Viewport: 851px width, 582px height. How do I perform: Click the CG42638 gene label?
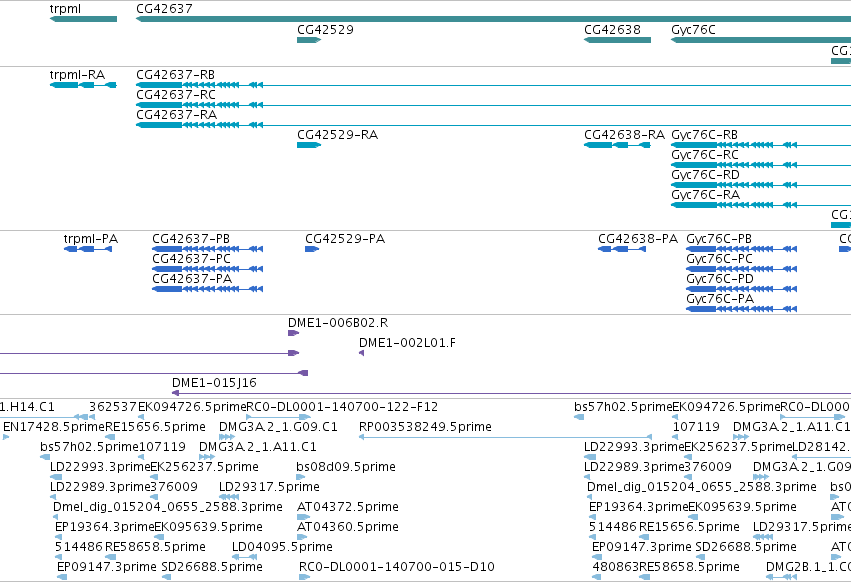pos(612,30)
